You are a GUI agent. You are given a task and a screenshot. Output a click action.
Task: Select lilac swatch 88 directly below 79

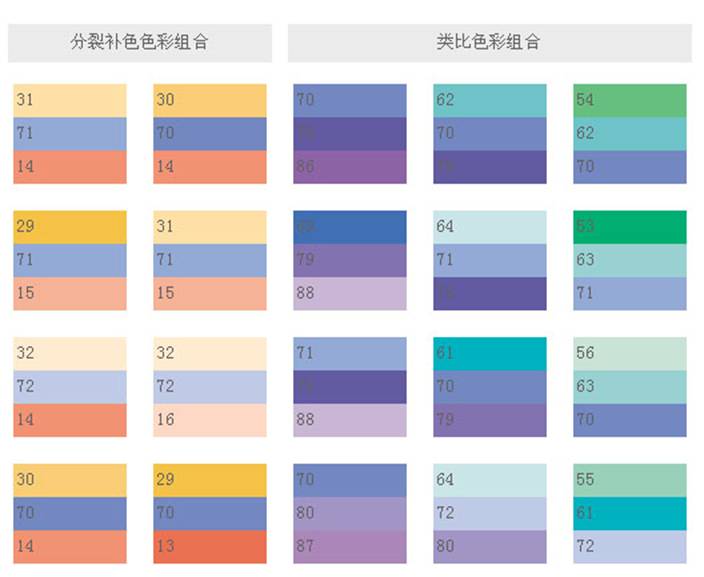point(350,293)
